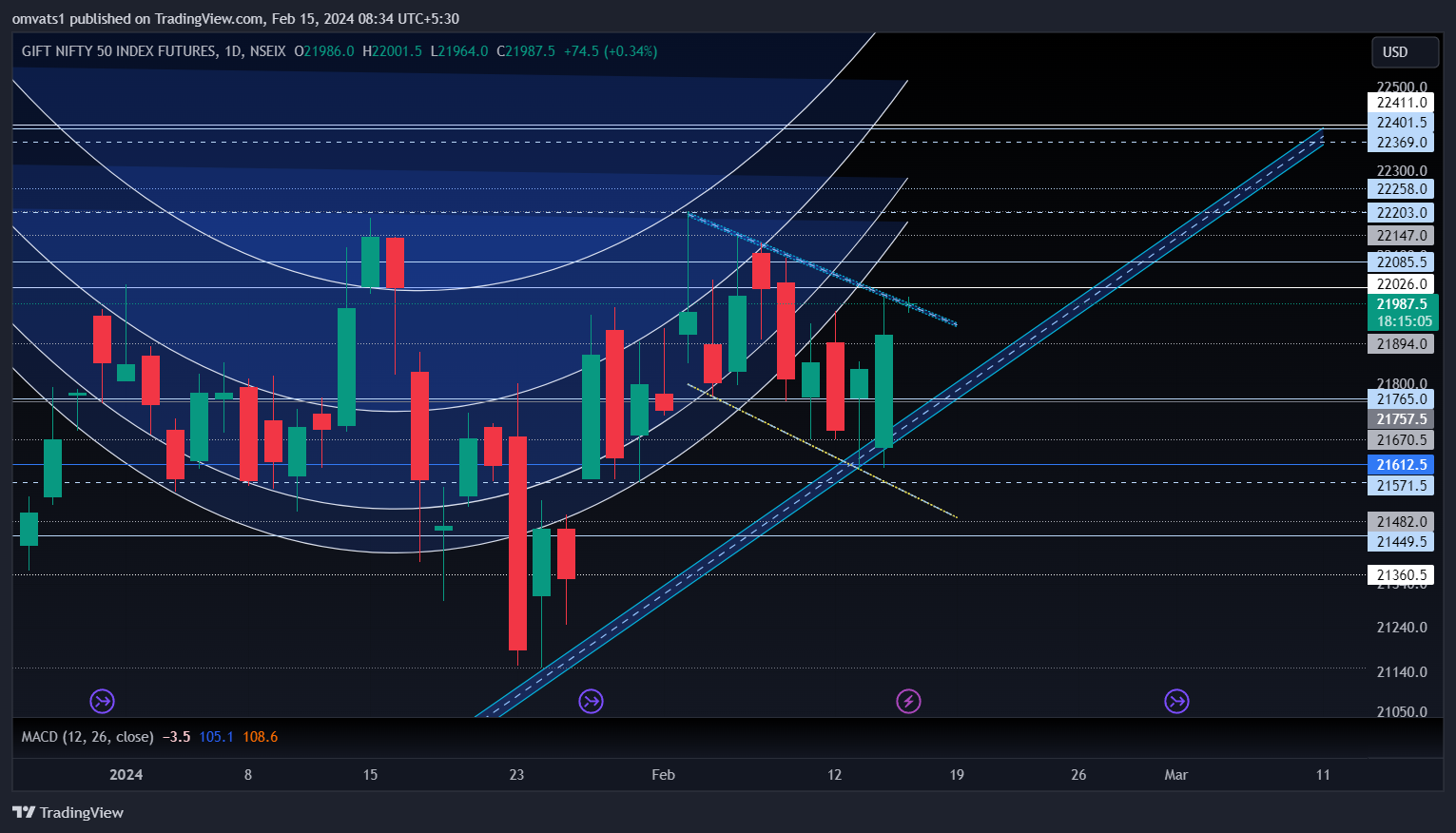Click the 22300.0 axis price tick

(1402, 171)
